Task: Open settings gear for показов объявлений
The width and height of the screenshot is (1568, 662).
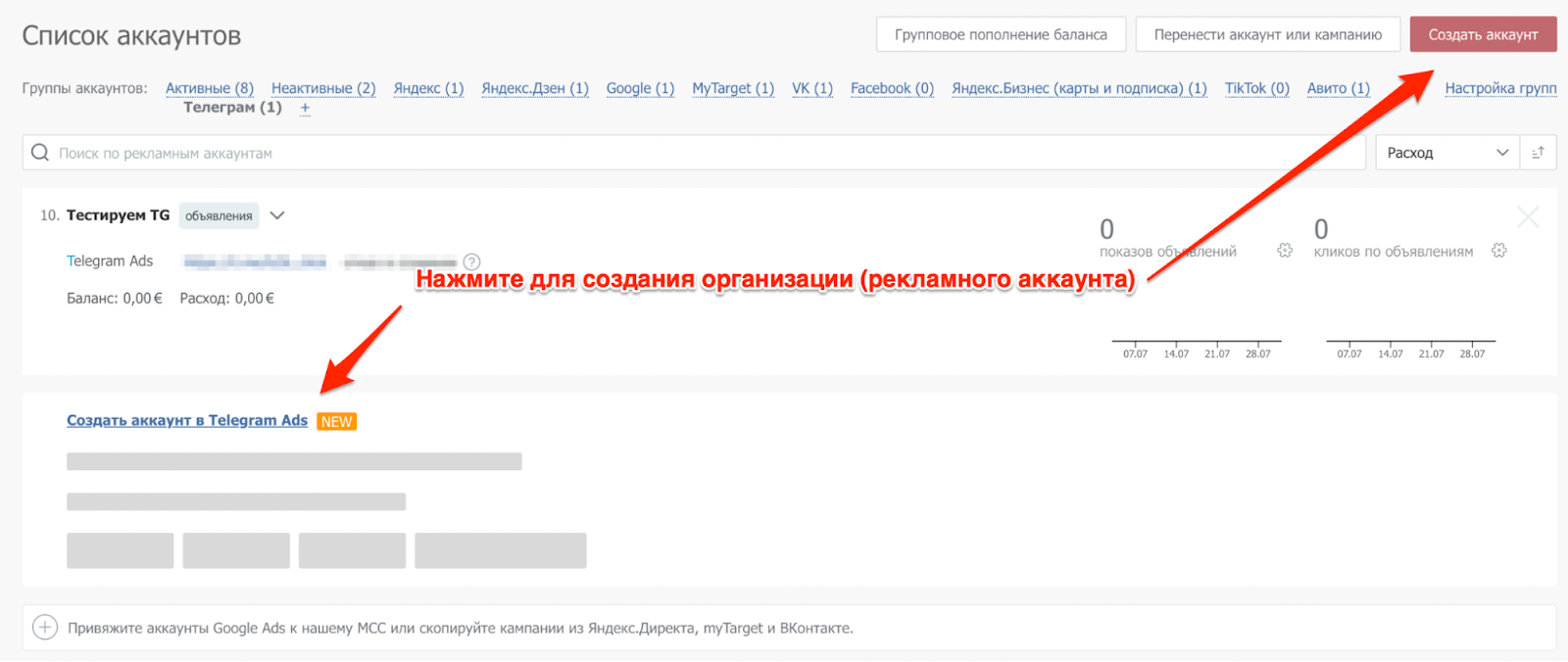Action: point(1285,251)
